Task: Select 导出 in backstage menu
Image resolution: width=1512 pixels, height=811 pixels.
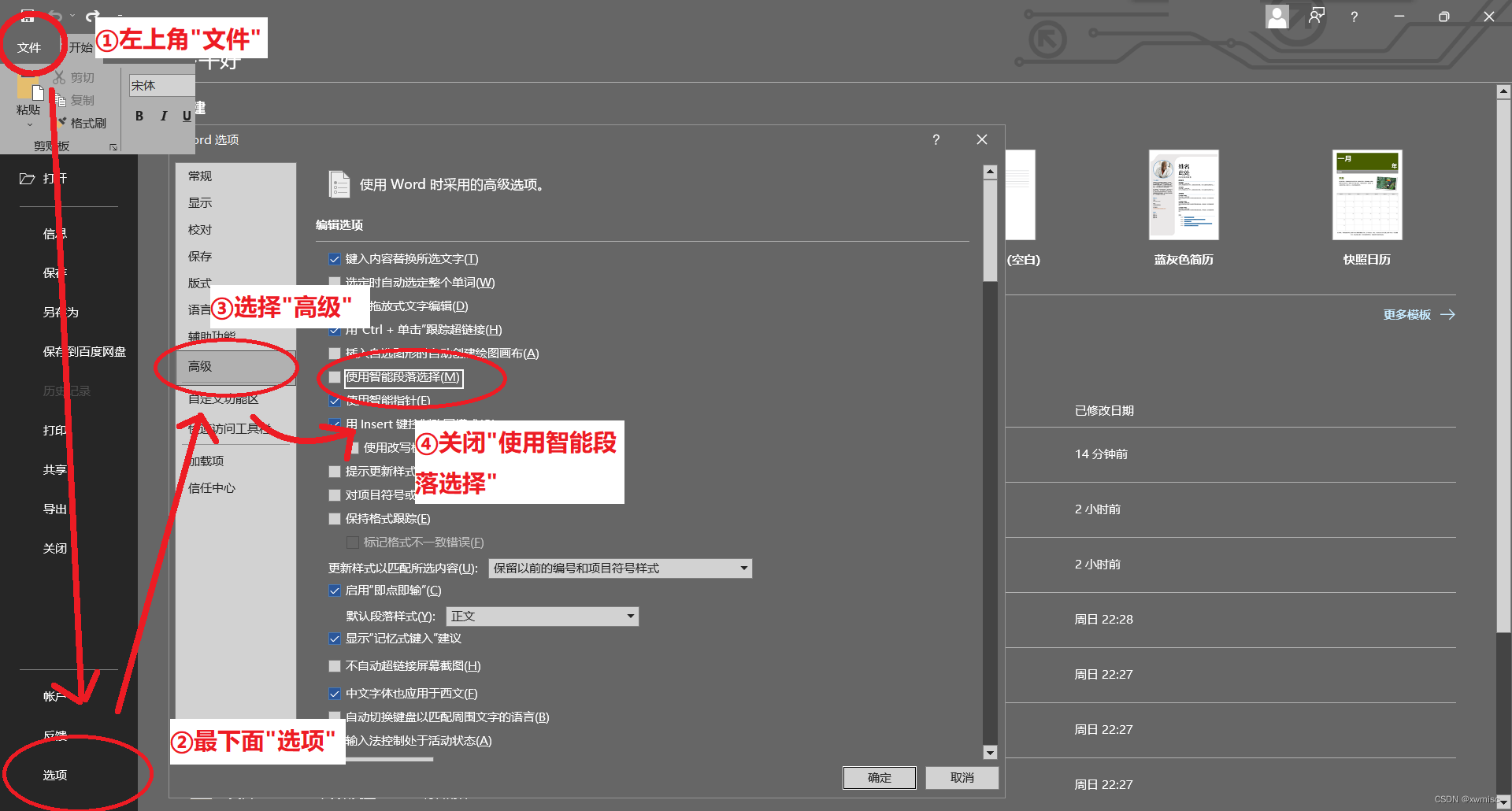Action: click(55, 509)
